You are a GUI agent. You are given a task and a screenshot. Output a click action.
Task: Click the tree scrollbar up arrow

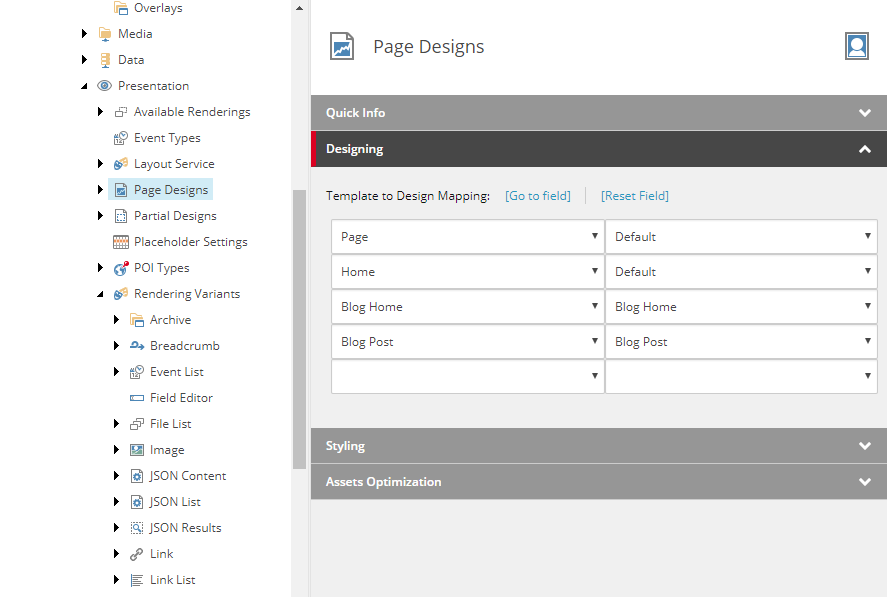pyautogui.click(x=299, y=8)
